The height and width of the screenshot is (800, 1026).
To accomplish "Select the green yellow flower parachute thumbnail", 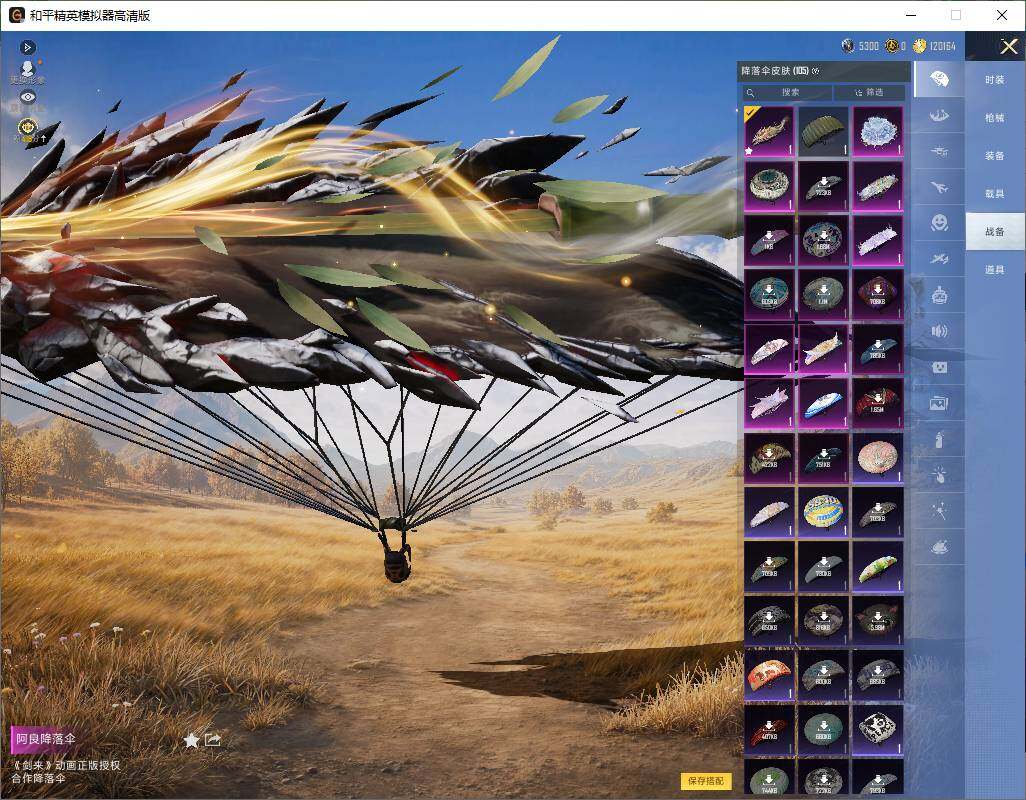I will (877, 566).
